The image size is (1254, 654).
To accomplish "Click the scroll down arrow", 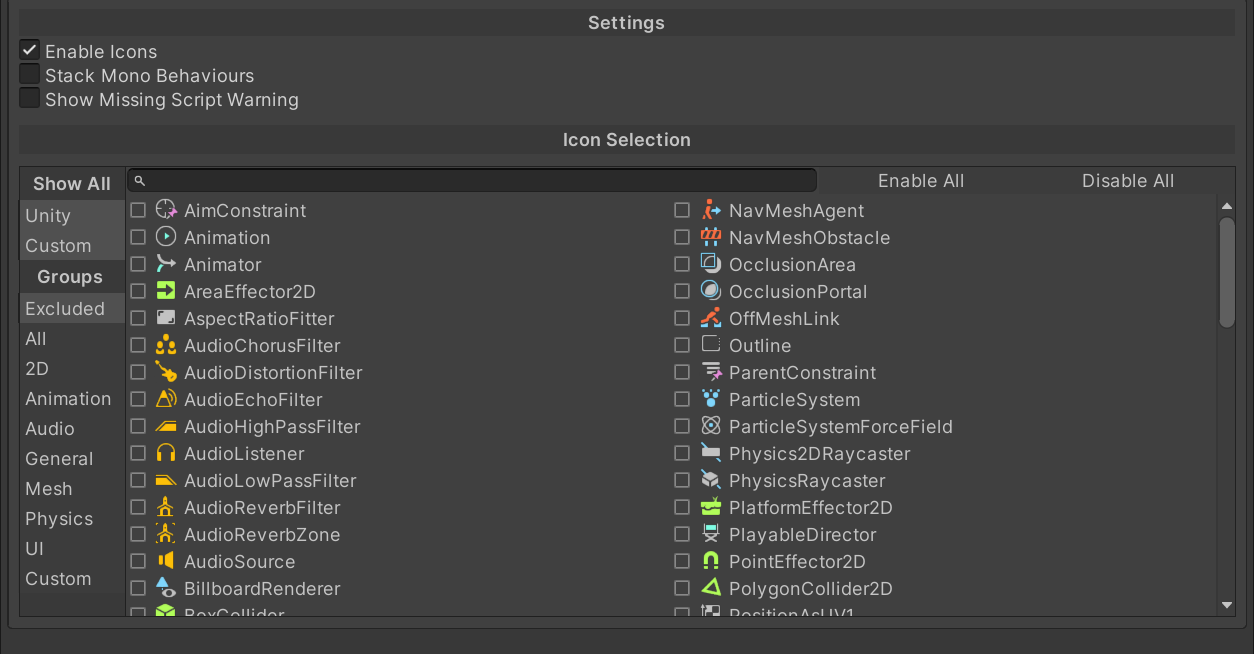I will coord(1227,605).
